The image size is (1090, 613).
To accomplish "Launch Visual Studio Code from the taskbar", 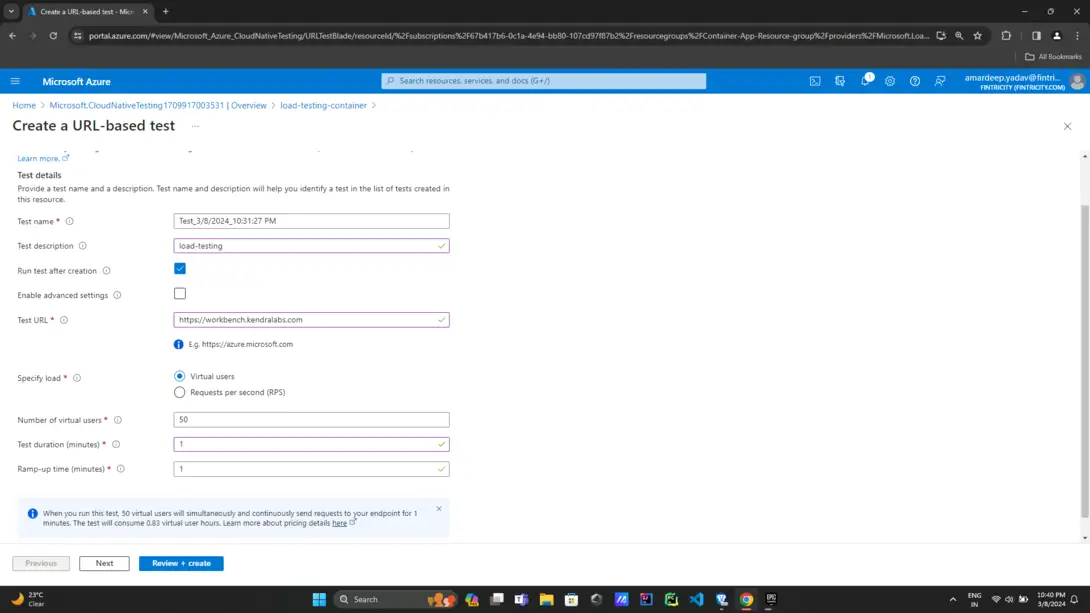I will (x=696, y=599).
